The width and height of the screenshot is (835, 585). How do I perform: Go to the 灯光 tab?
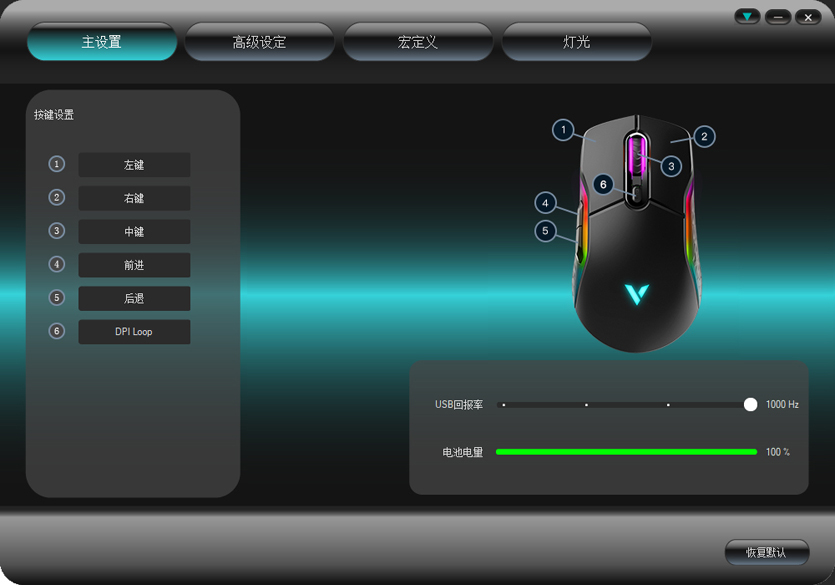tap(576, 42)
